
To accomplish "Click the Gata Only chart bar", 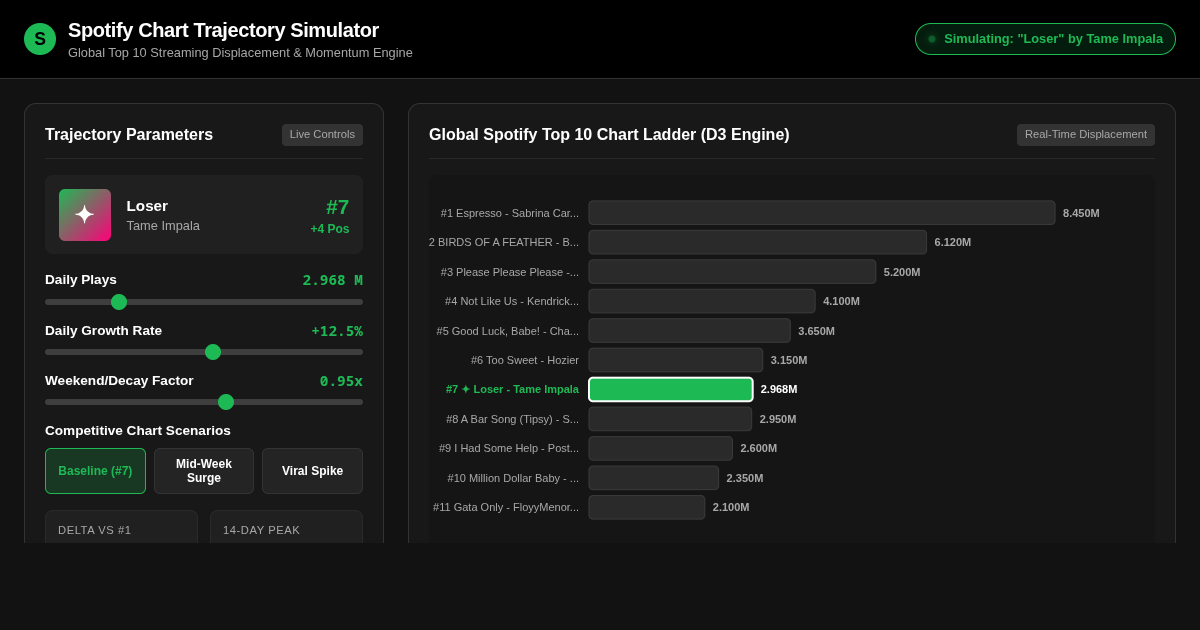I will (647, 507).
